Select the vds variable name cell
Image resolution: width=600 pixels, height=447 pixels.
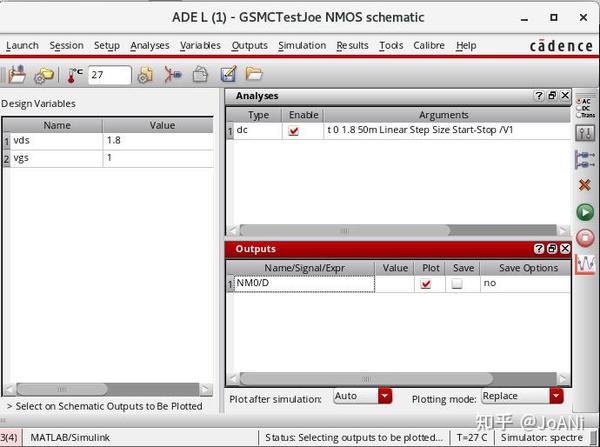(57, 141)
